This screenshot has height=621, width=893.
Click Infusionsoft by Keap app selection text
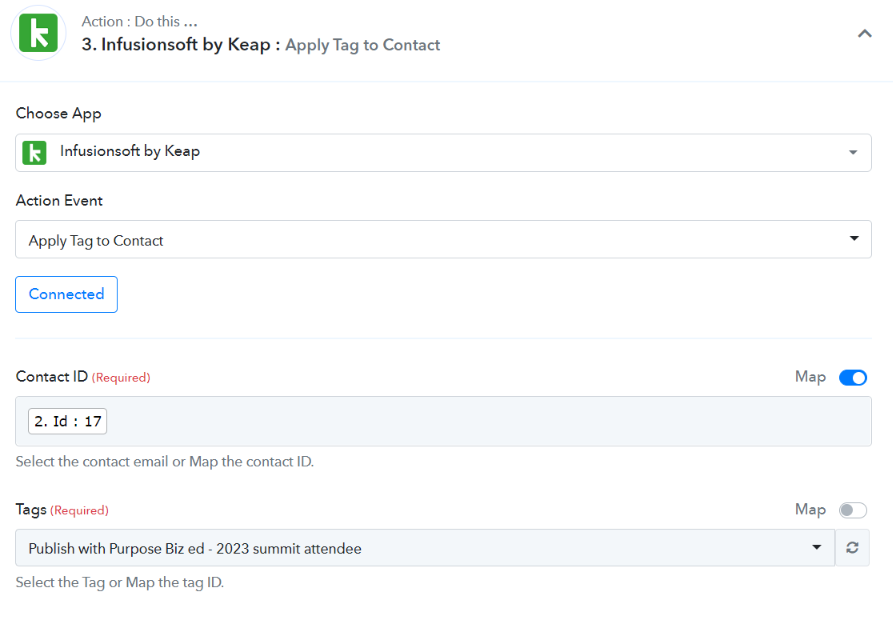(x=130, y=152)
